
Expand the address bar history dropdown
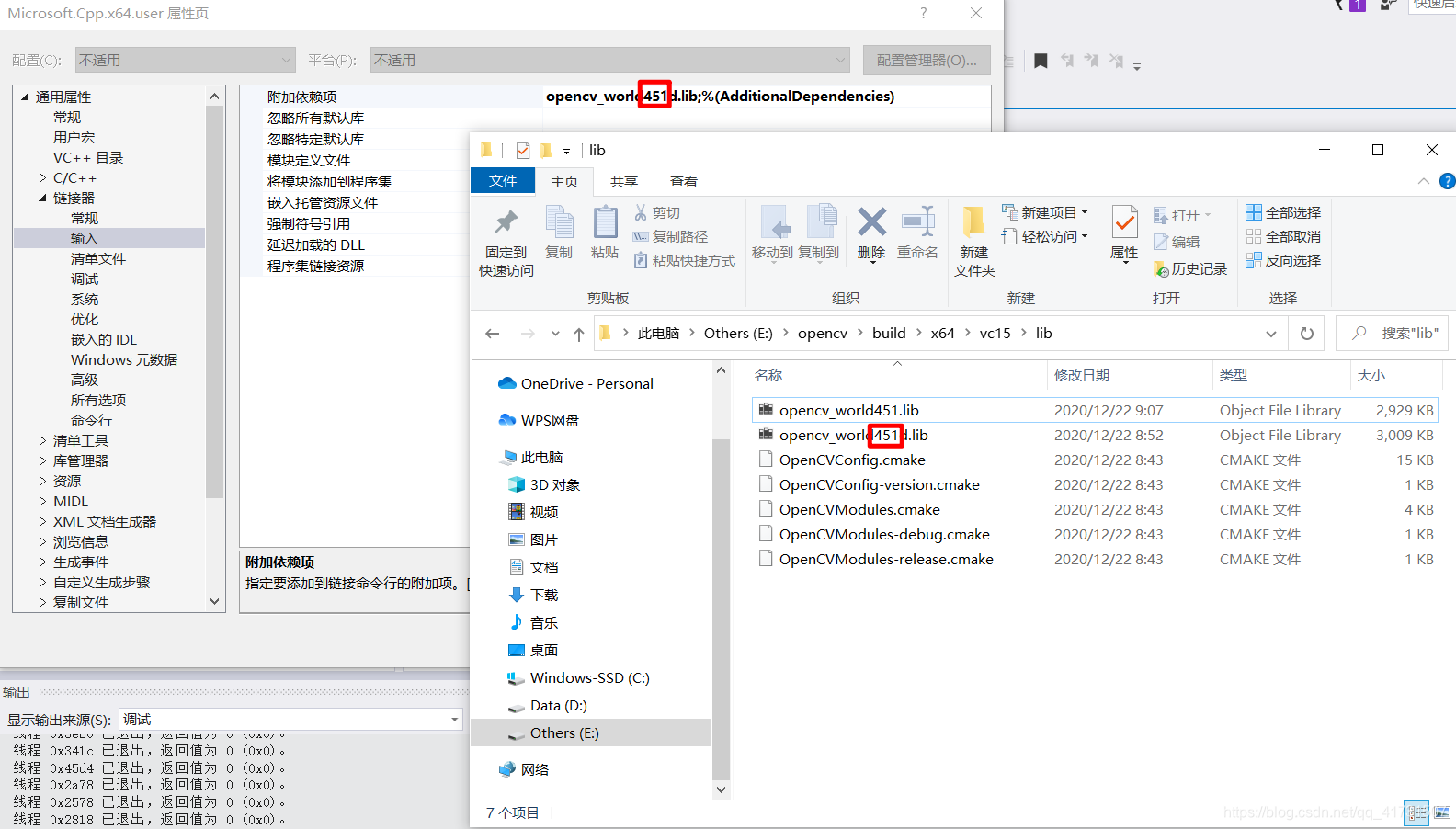point(1270,334)
